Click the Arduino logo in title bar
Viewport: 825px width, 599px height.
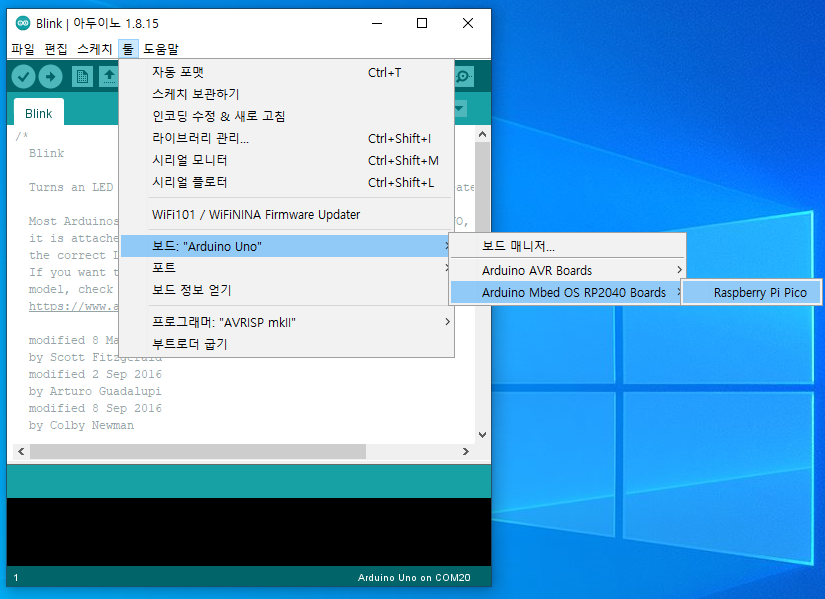pos(23,23)
